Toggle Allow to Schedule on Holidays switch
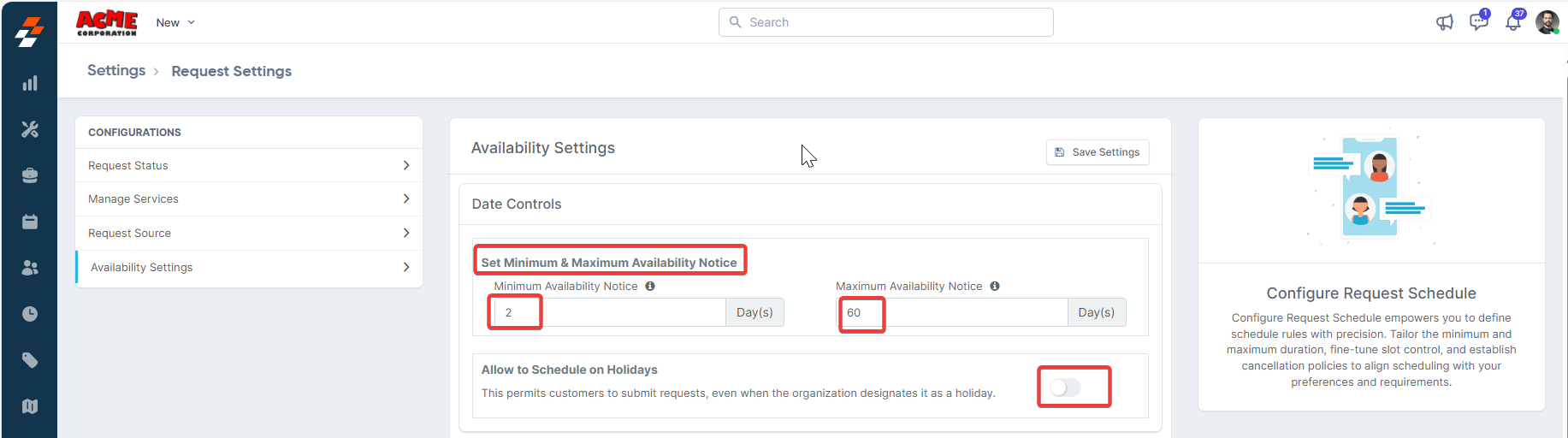Screen dimensions: 1568x438 coord(1066,388)
